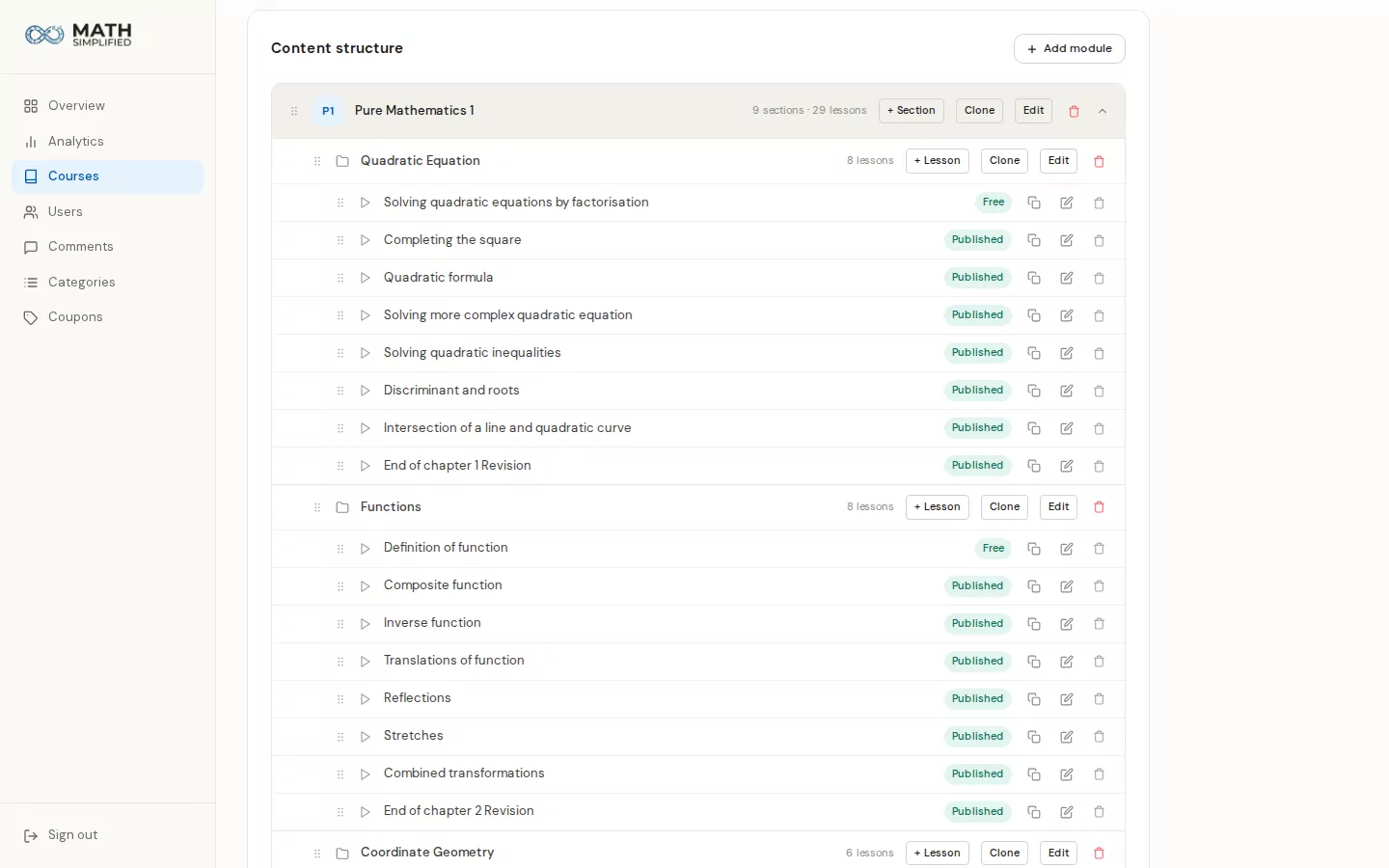Click the Published badge for Quadratic formula
This screenshot has height=868, width=1389.
click(x=977, y=278)
